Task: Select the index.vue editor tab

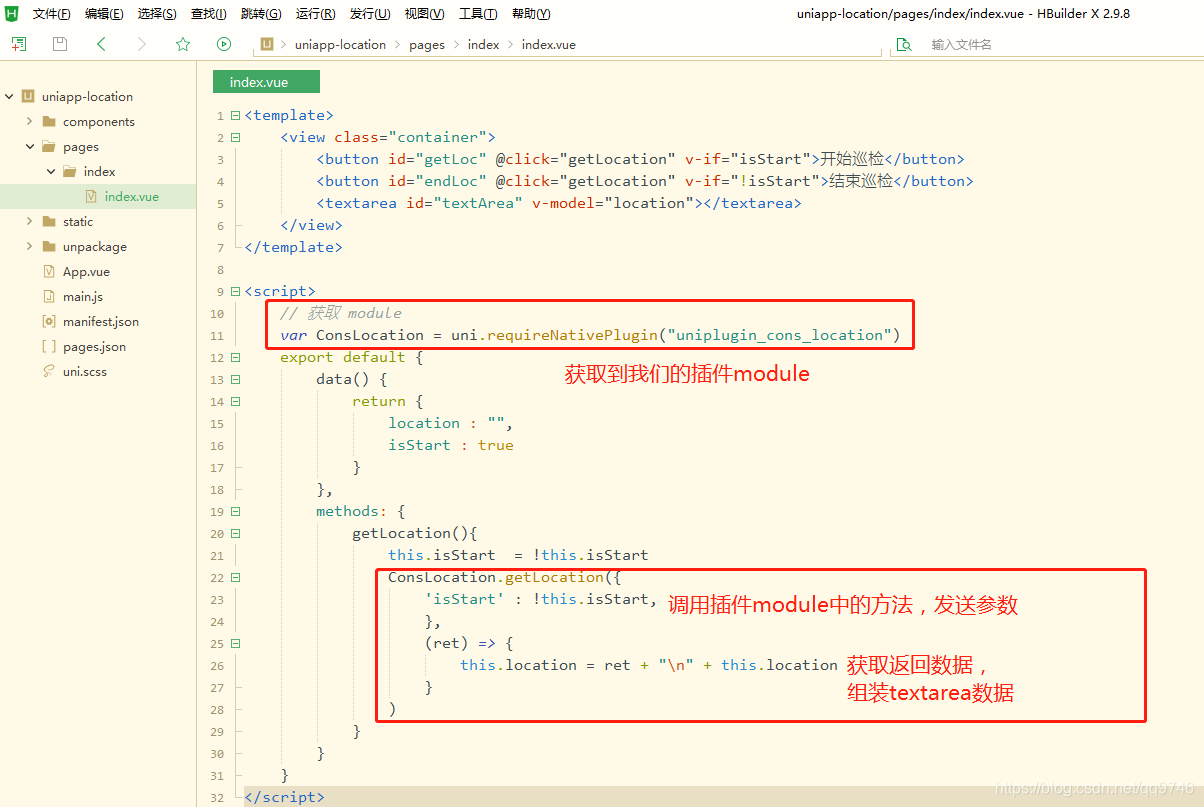Action: pos(266,82)
